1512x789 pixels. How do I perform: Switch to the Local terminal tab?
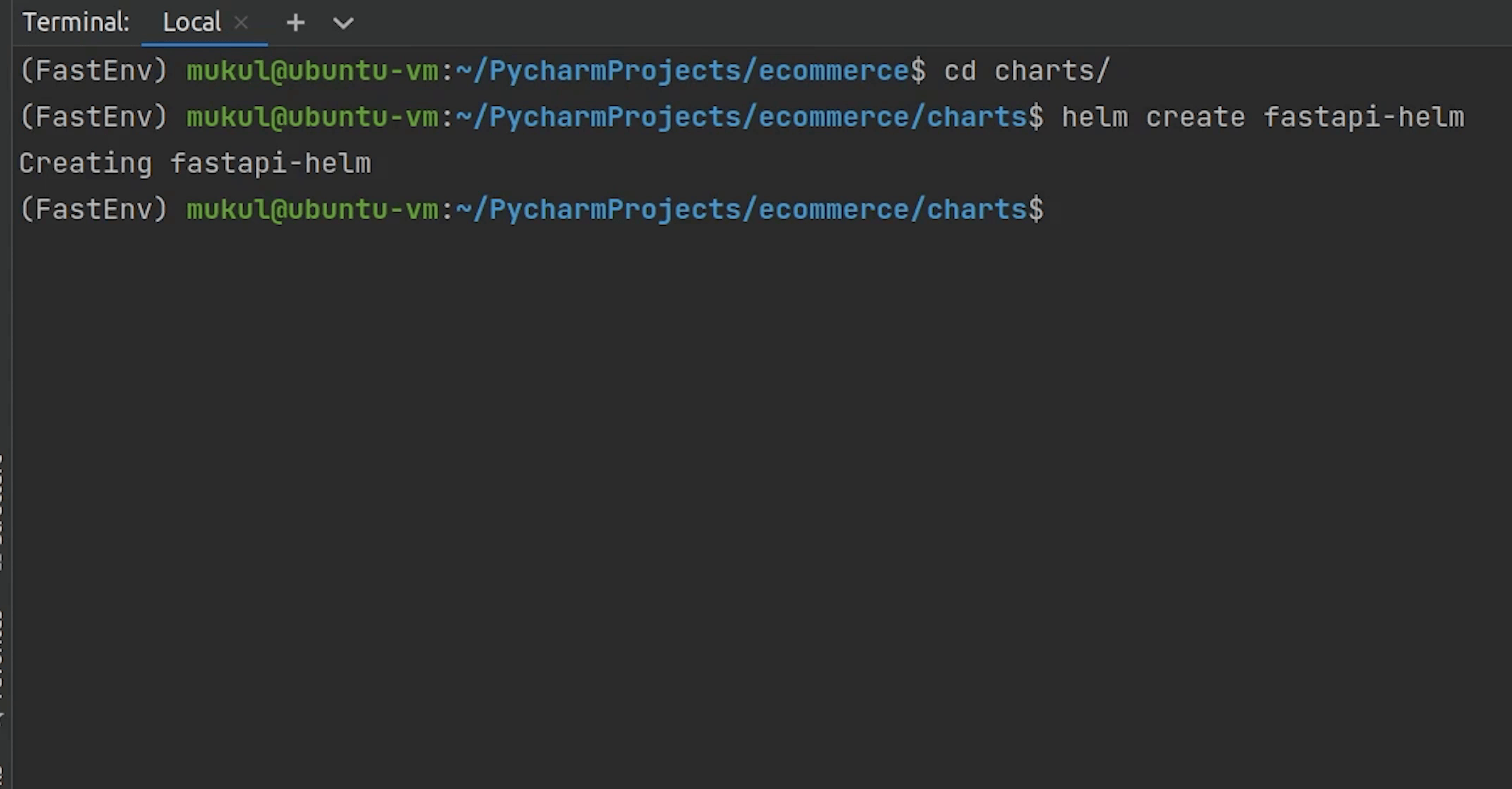click(x=191, y=23)
